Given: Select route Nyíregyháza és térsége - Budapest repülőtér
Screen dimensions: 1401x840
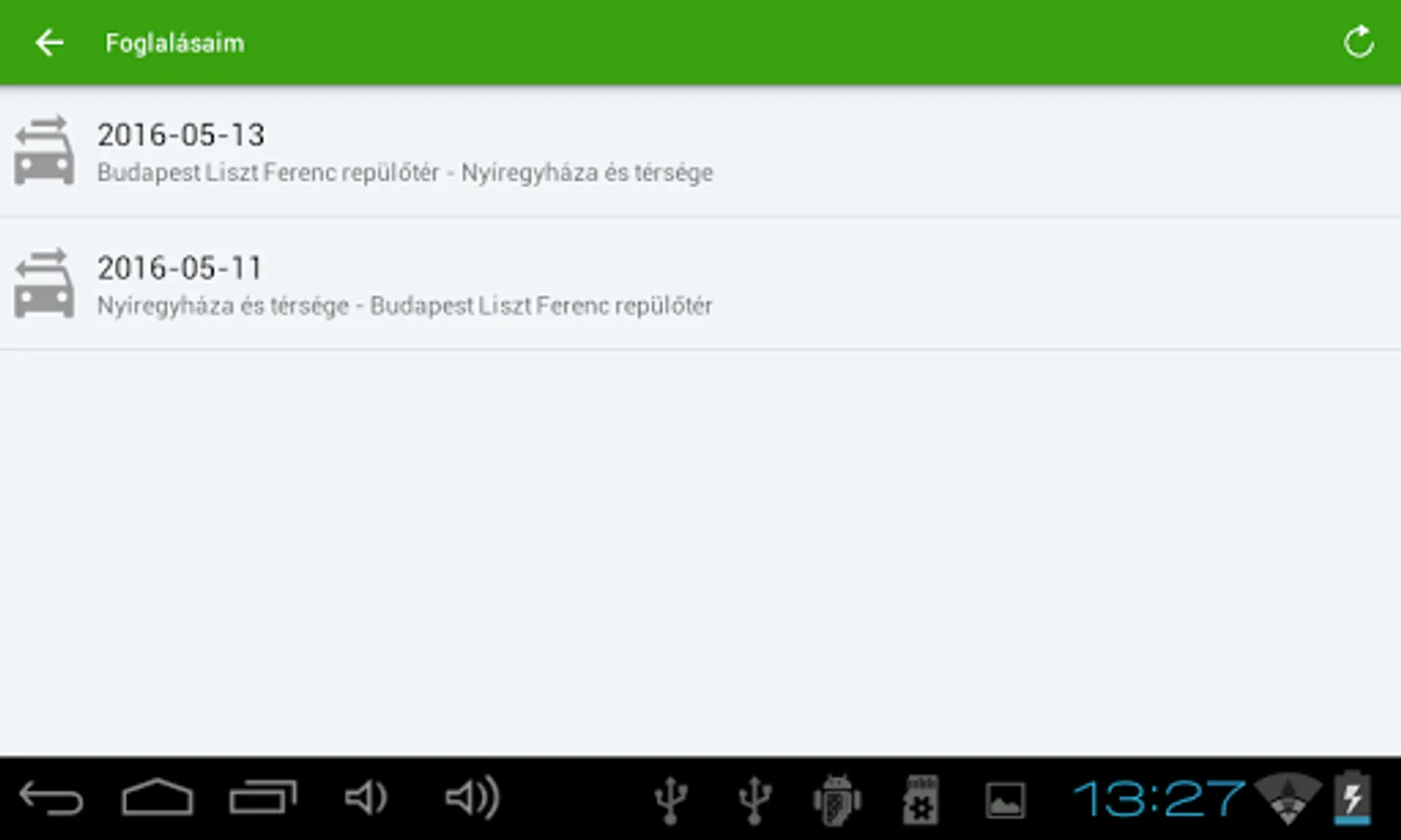Looking at the screenshot, I should [405, 306].
